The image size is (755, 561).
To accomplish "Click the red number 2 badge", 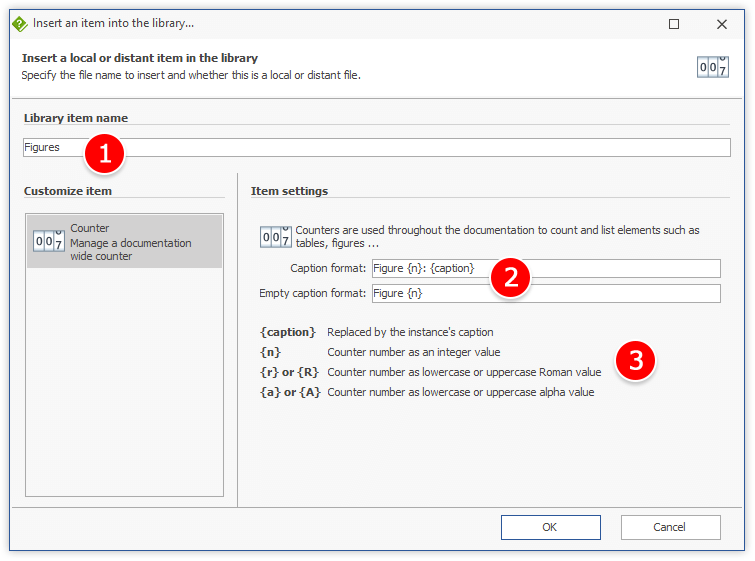I will (x=510, y=277).
